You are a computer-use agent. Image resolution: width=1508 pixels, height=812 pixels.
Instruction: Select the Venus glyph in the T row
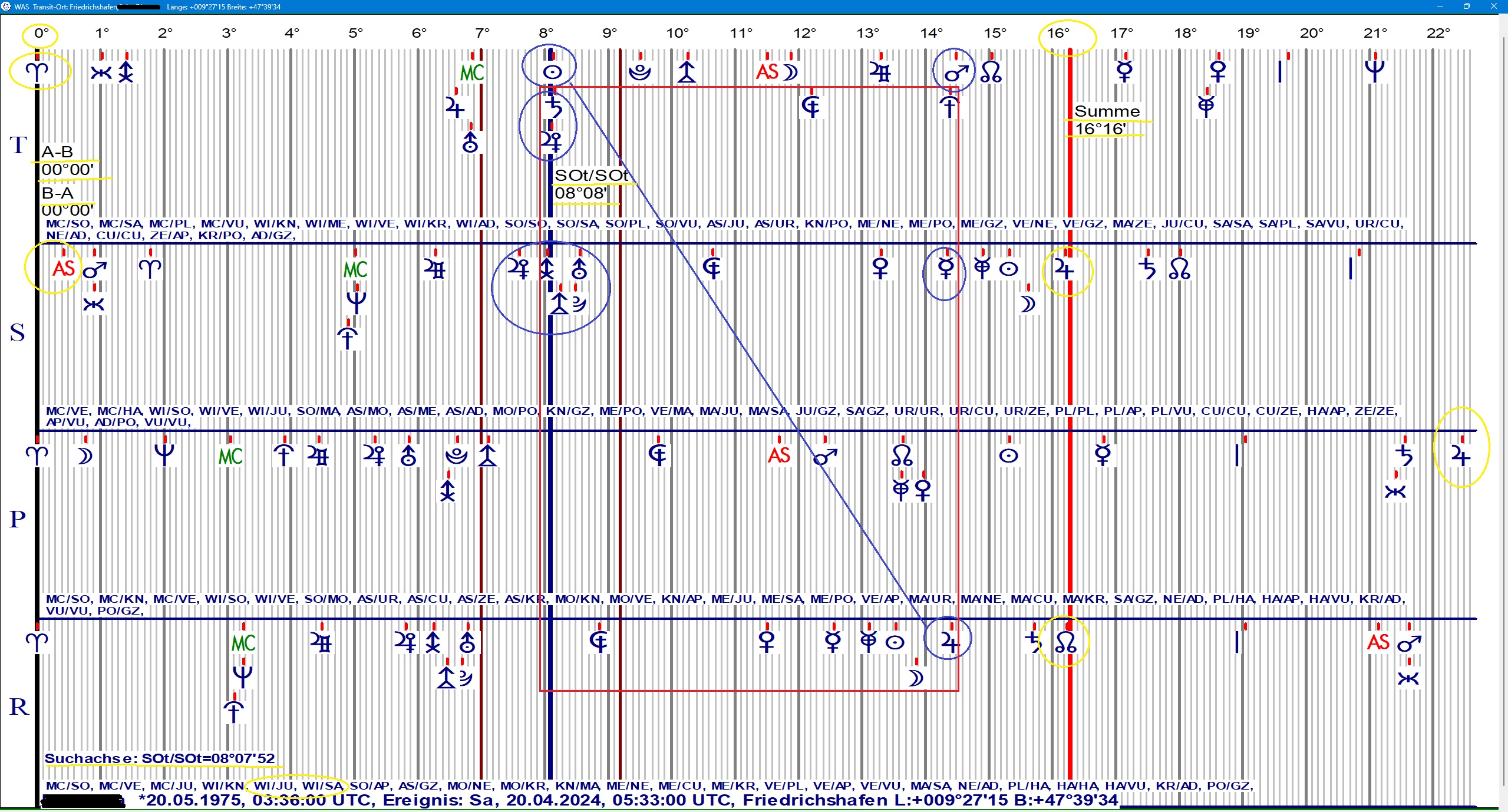click(x=1217, y=72)
